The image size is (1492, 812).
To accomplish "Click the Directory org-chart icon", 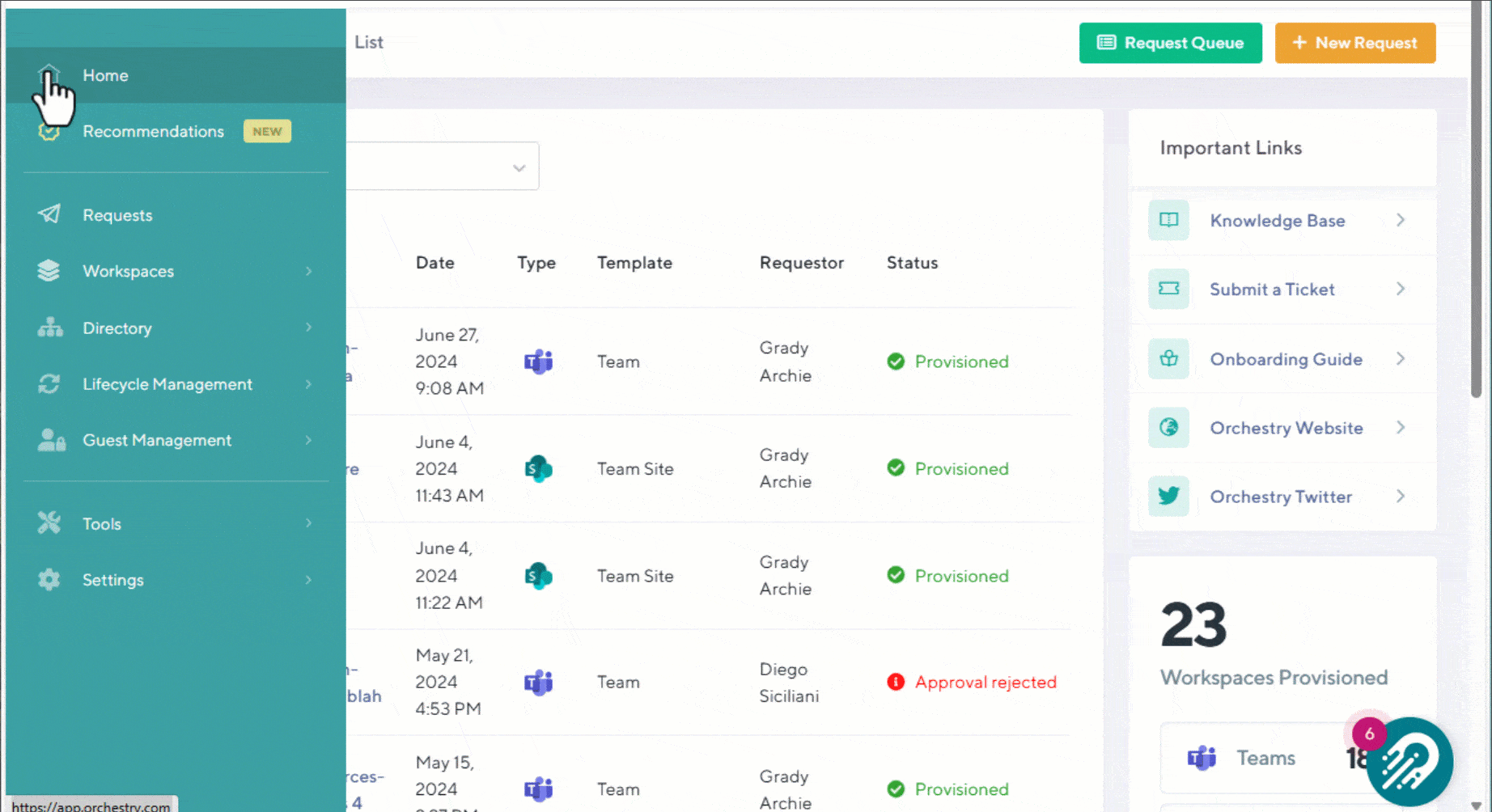I will point(49,328).
